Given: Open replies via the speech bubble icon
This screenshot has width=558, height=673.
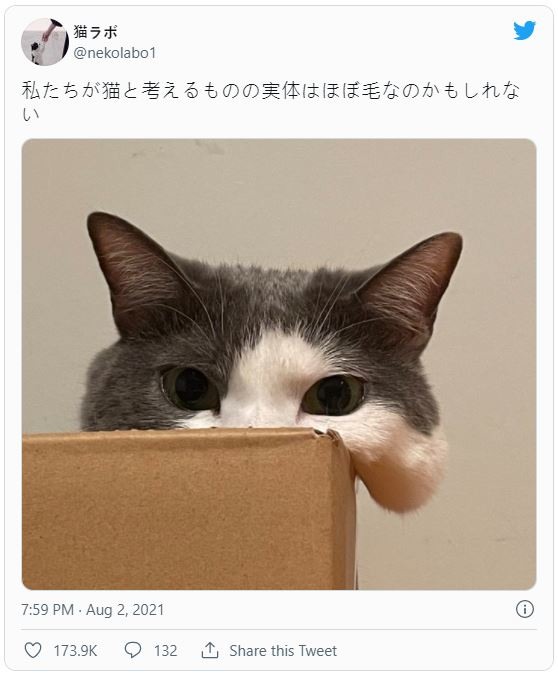Looking at the screenshot, I should point(133,650).
